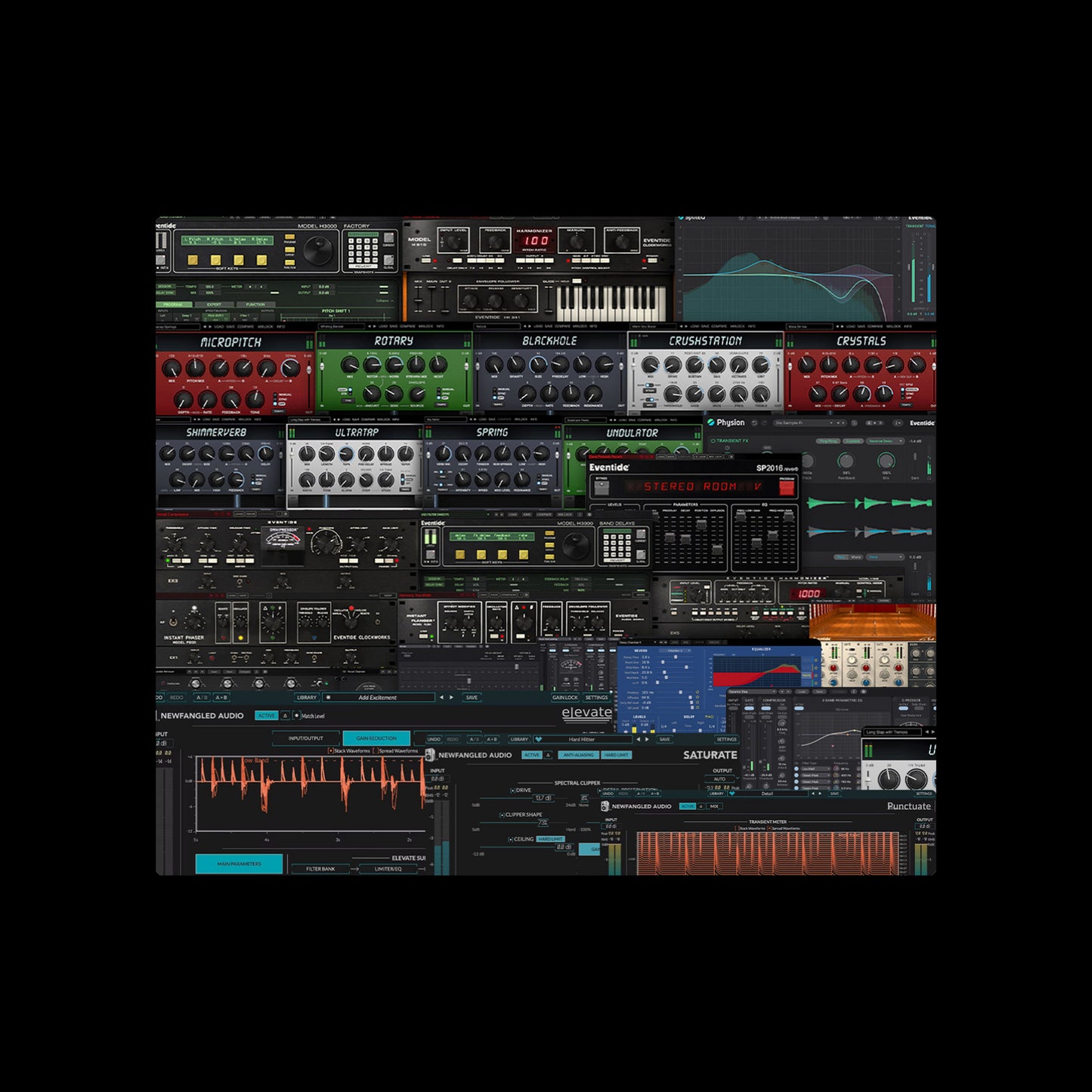1092x1092 pixels.
Task: Open Punctuate's Detail preset dropdown
Action: [769, 793]
